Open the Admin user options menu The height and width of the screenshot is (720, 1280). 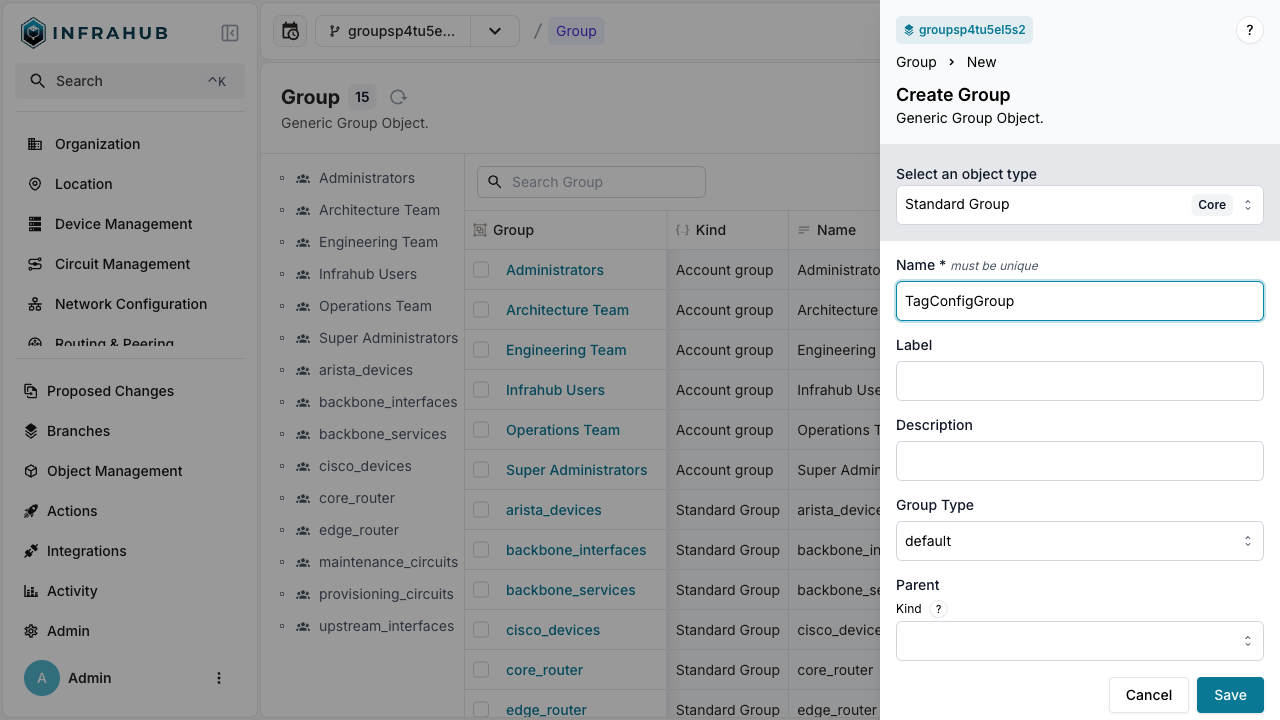pyautogui.click(x=219, y=678)
